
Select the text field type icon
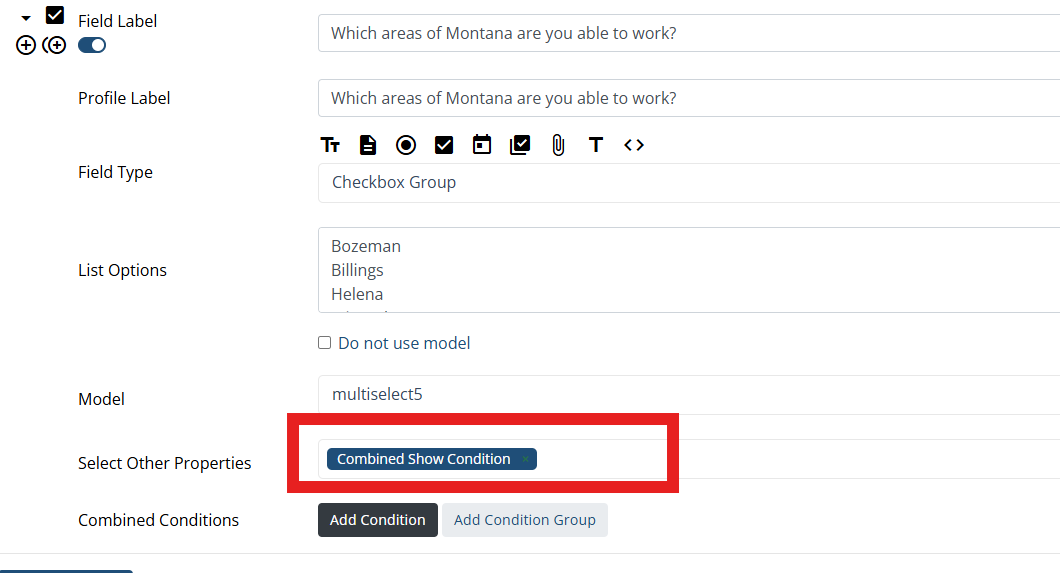(x=330, y=145)
